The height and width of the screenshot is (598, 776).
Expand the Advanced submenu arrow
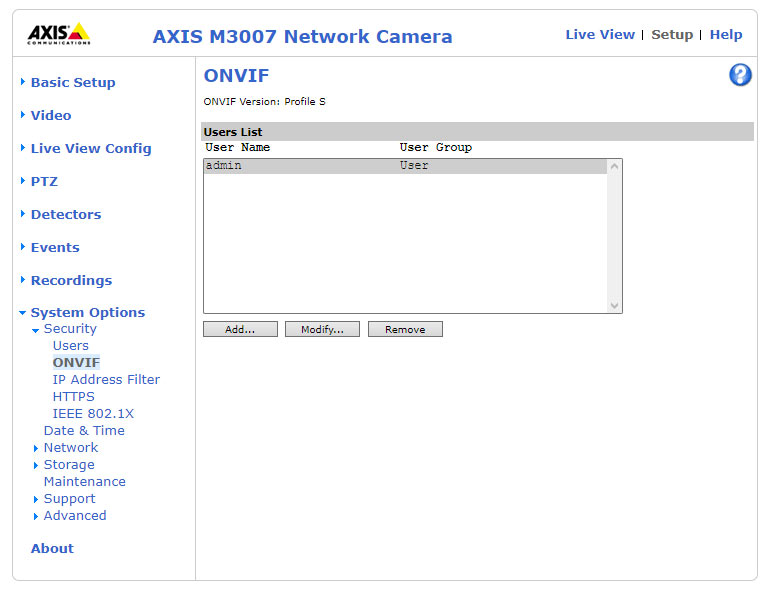[x=36, y=516]
